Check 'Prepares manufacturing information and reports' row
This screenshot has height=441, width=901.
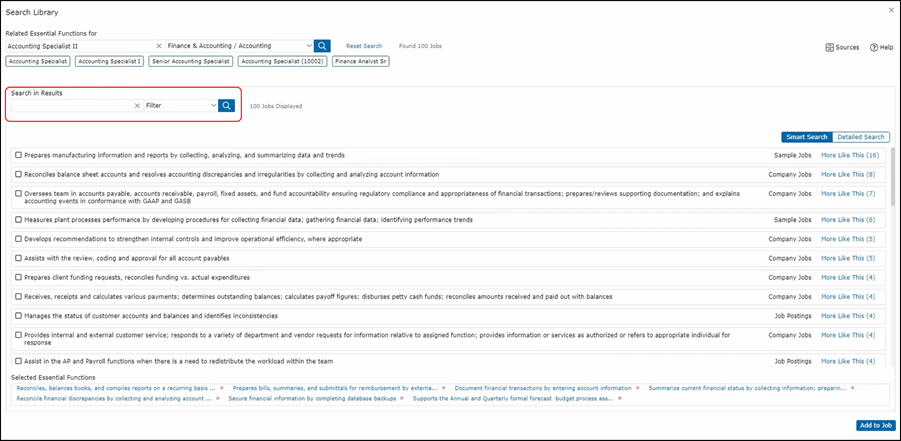[18, 155]
